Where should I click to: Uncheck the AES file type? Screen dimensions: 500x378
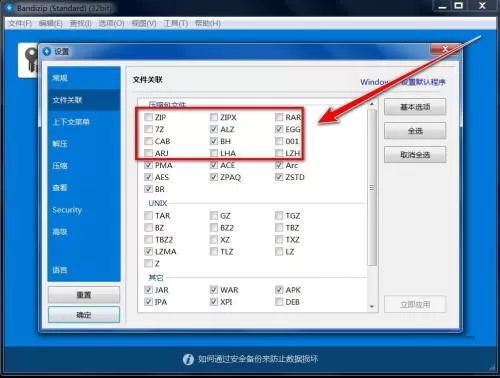coord(148,177)
